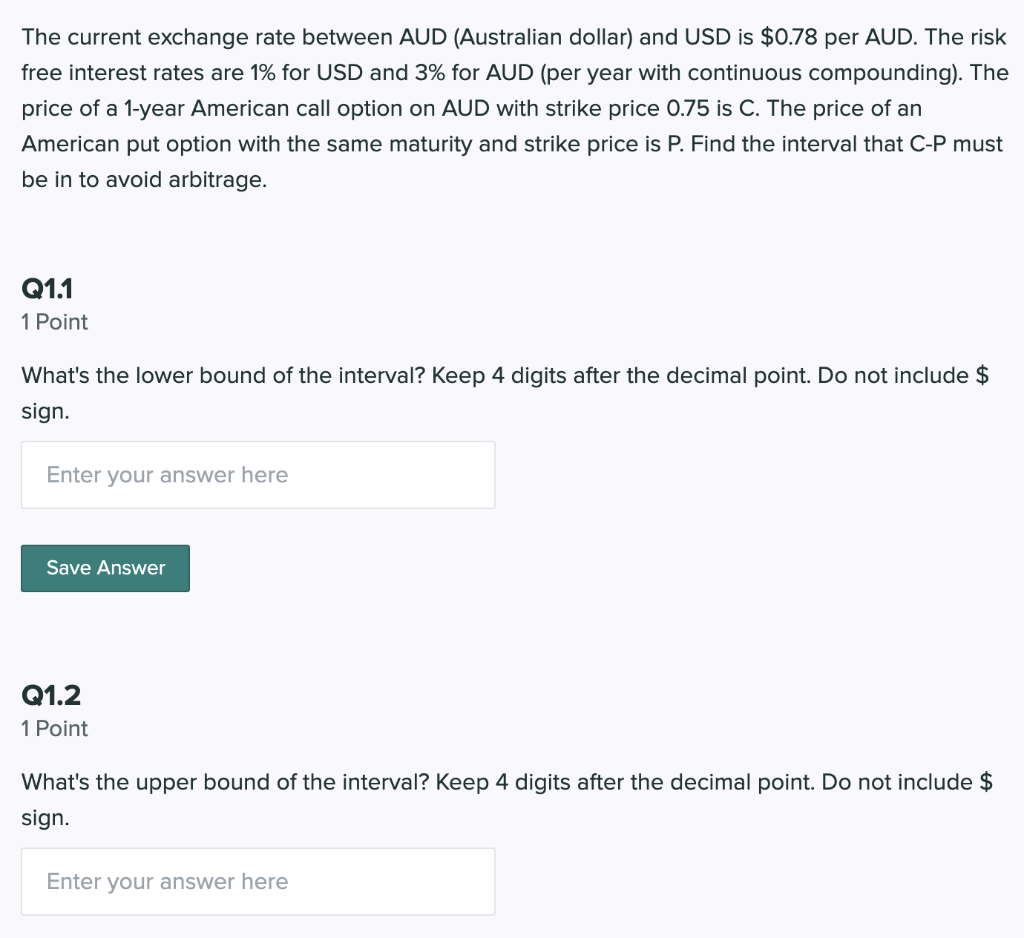Click the placeholder text 'Enter your answer here' for Q1.1

click(x=166, y=474)
